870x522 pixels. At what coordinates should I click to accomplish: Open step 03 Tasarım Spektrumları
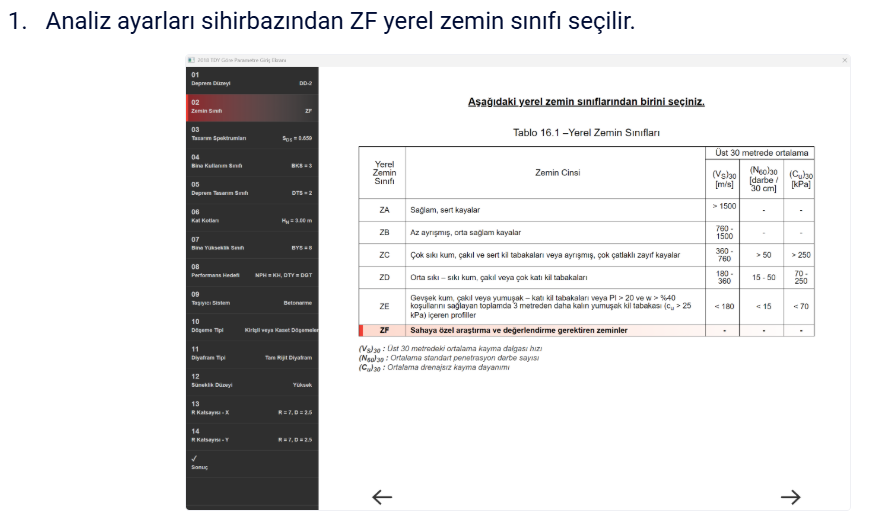click(251, 134)
